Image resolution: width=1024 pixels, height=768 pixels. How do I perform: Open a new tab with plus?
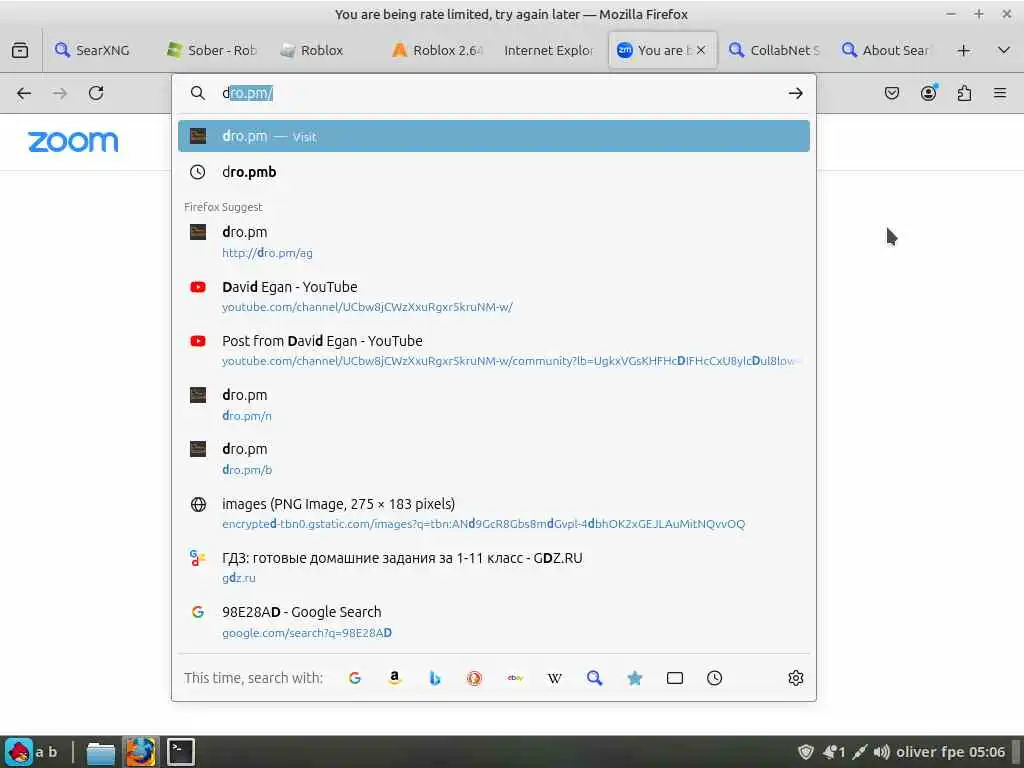[x=963, y=50]
